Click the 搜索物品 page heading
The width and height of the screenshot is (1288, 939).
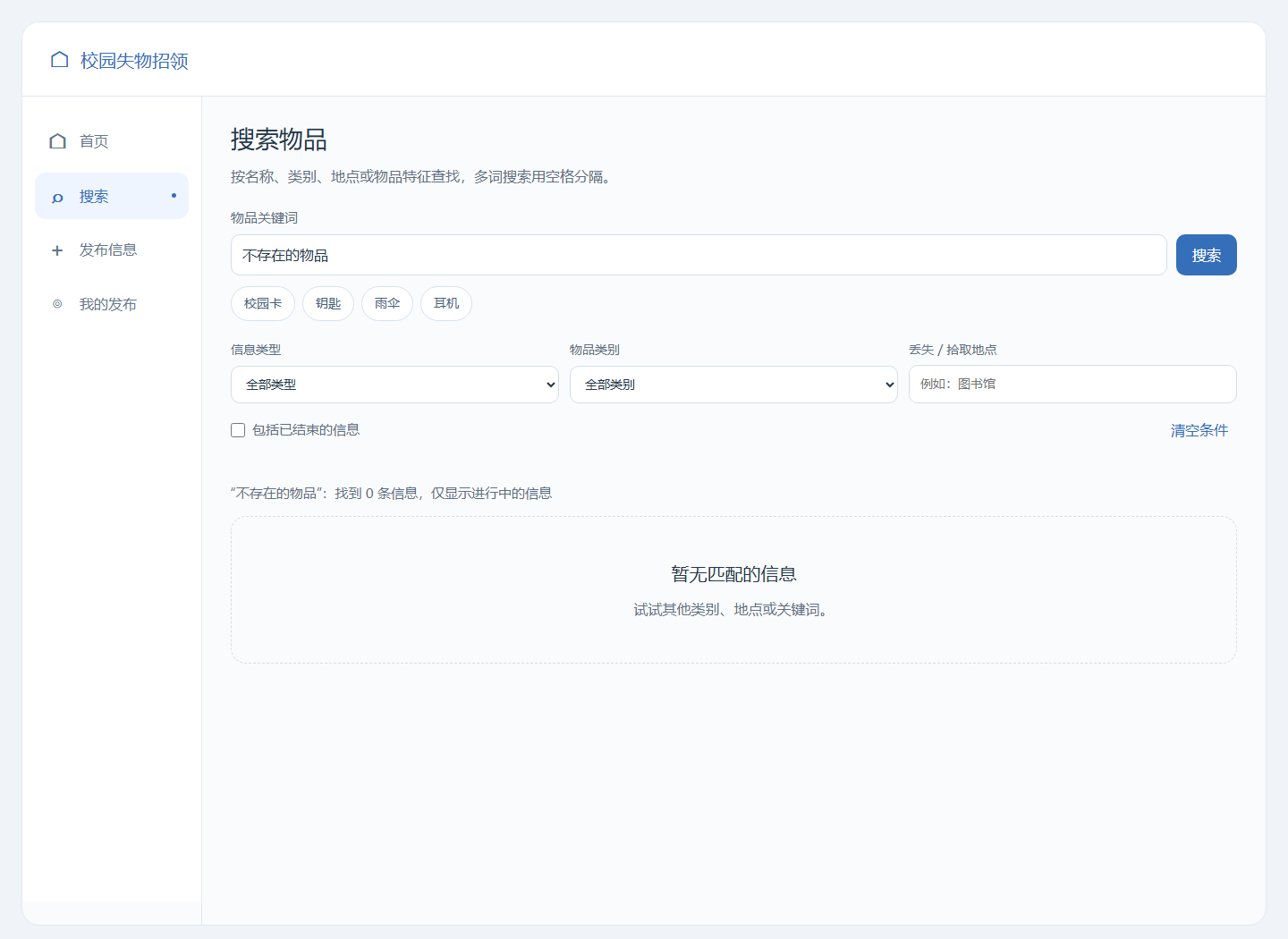pyautogui.click(x=279, y=140)
